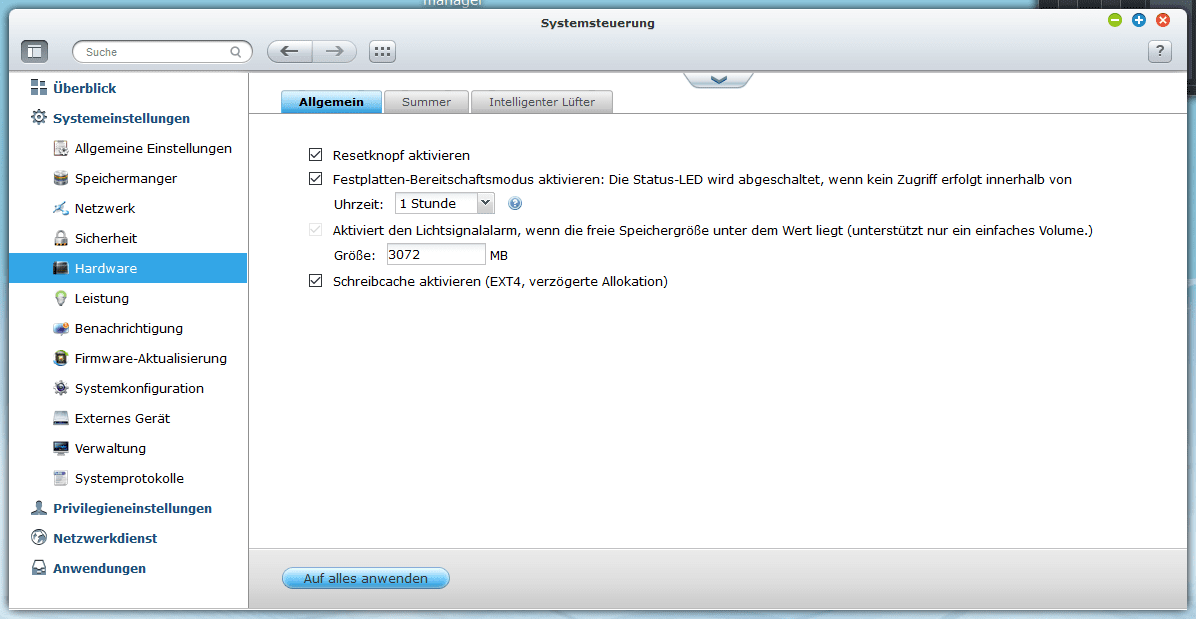1196x619 pixels.
Task: Open Firmware-Aktualisierung entry
Action: point(151,358)
